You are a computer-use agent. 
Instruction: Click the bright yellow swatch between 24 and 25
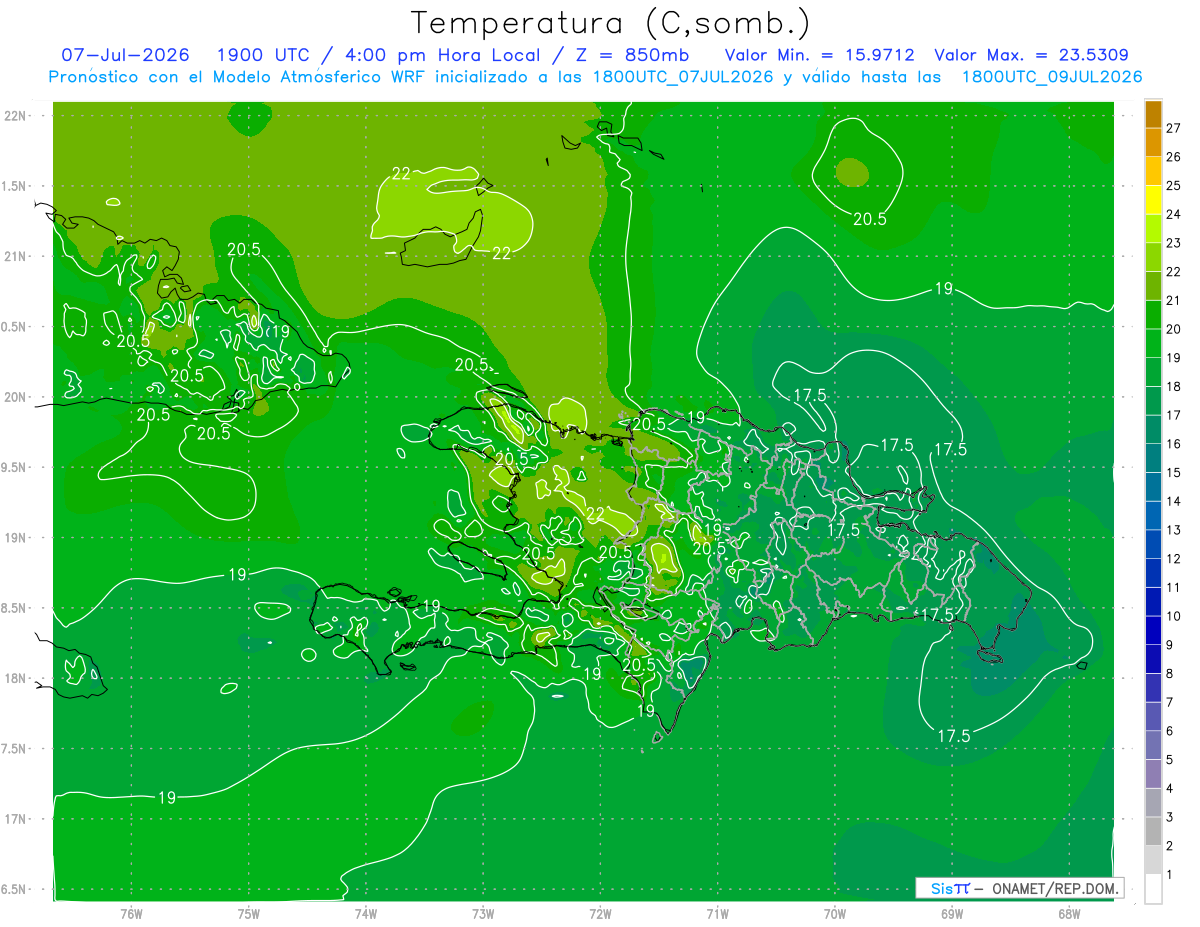[1153, 199]
